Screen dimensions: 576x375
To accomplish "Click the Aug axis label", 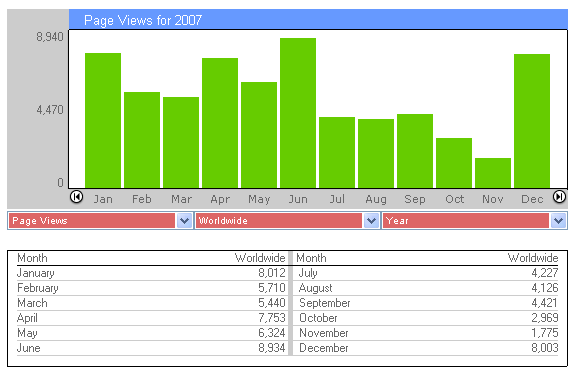I will click(x=376, y=199).
